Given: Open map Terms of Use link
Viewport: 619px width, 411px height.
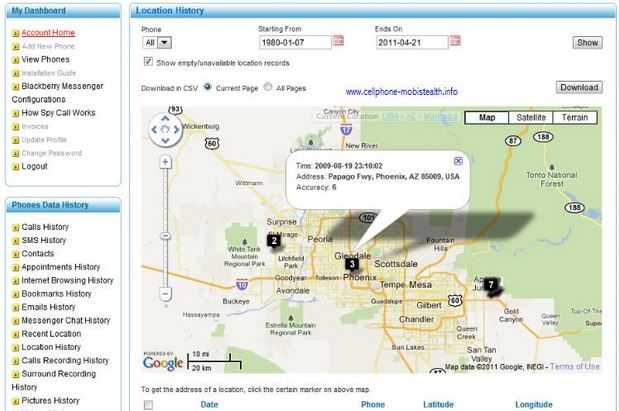Looking at the screenshot, I should (575, 366).
